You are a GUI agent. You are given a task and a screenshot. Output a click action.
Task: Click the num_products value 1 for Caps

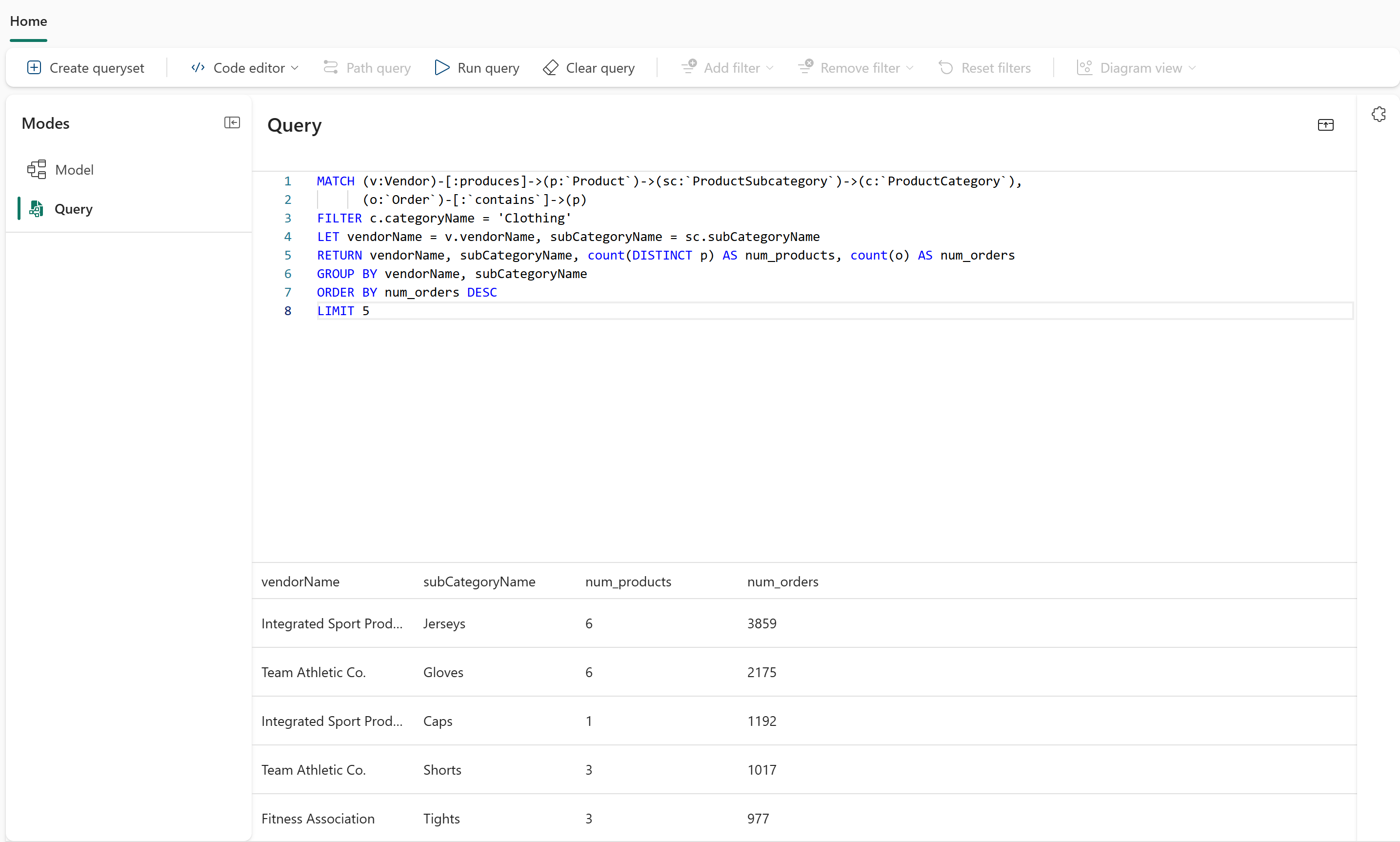(x=589, y=721)
